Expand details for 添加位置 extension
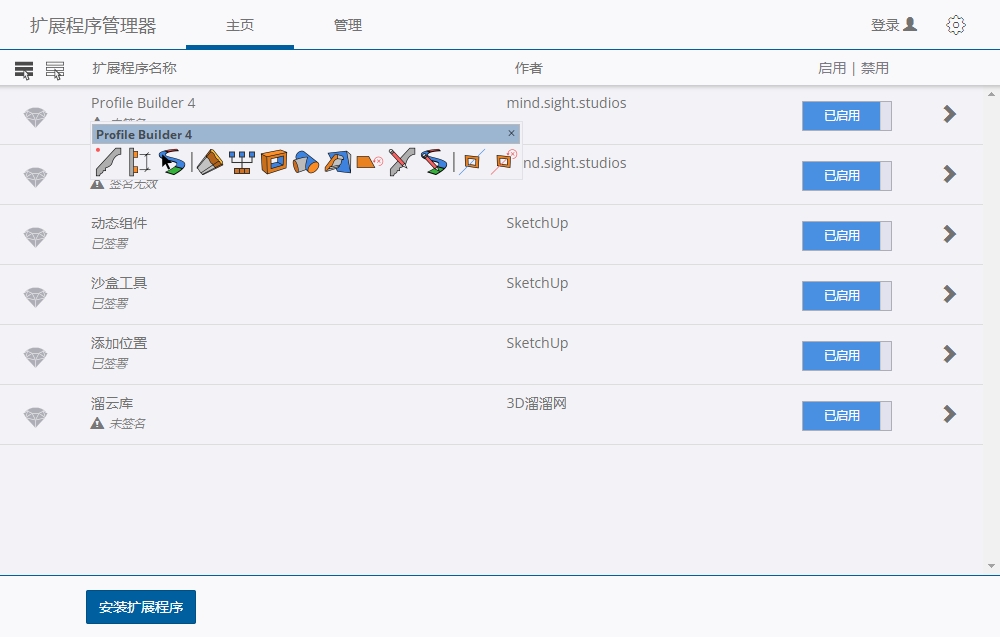Viewport: 1000px width, 637px height. tap(949, 354)
